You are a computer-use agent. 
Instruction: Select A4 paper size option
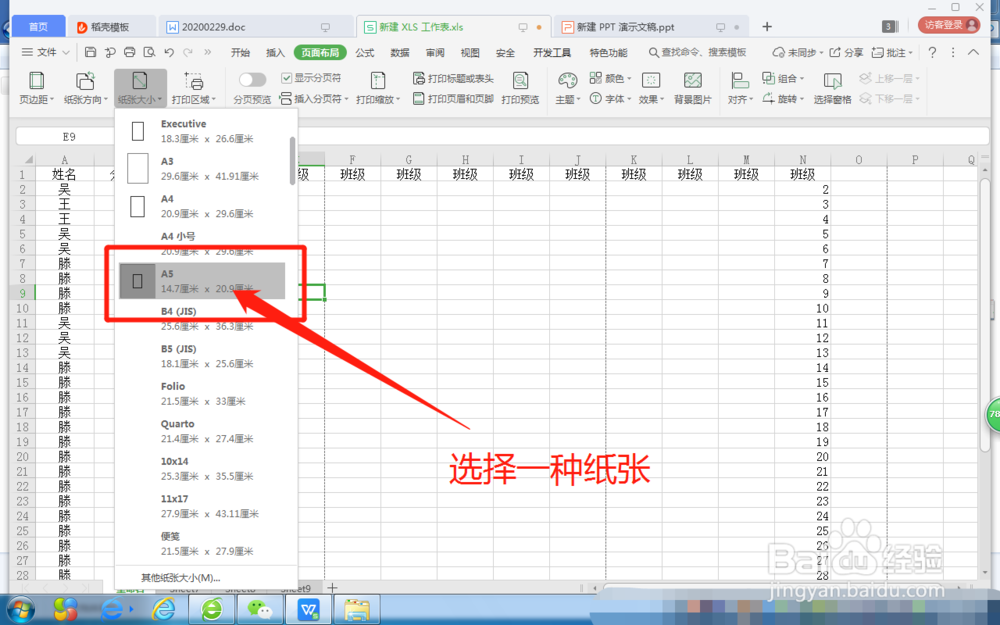(x=202, y=206)
